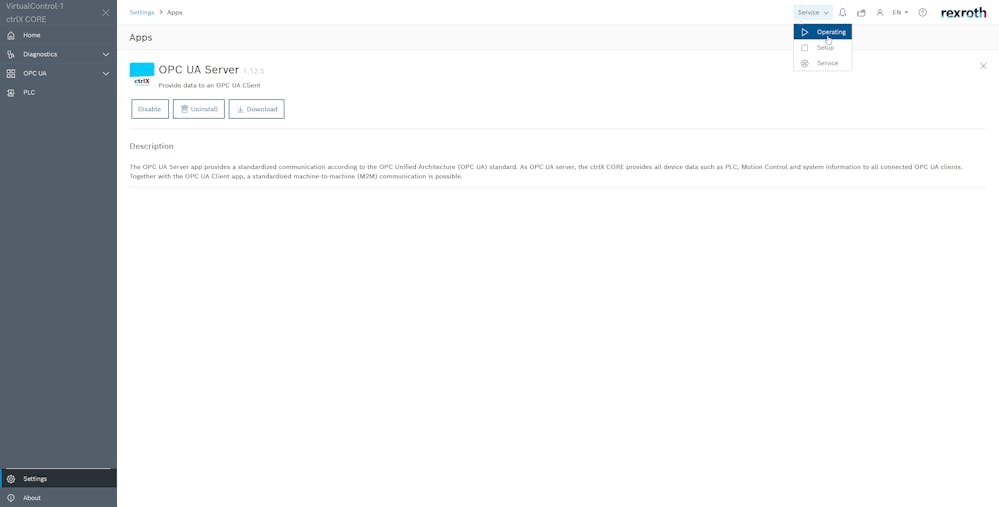
Task: Choose Service mode in the dropdown list
Action: 826,63
